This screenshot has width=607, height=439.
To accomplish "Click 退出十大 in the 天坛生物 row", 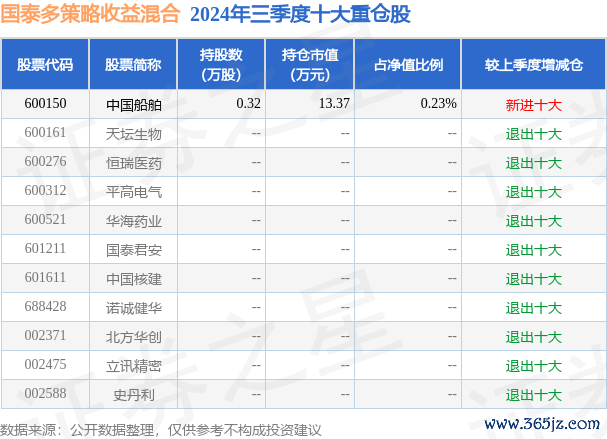I will coord(533,134).
